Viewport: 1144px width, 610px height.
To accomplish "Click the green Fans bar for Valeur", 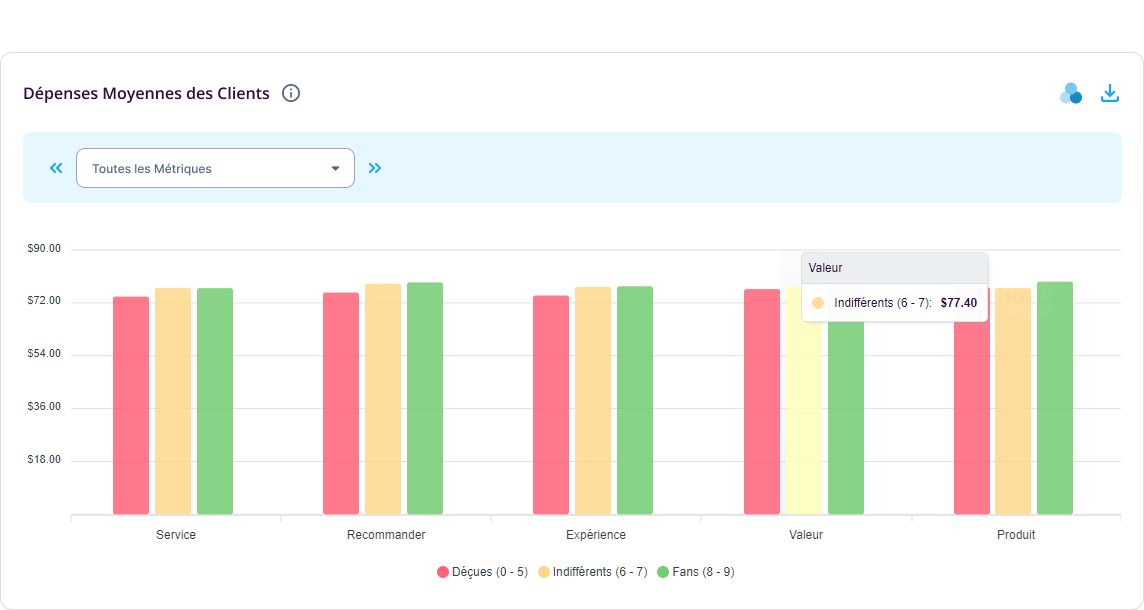I will 846,417.
